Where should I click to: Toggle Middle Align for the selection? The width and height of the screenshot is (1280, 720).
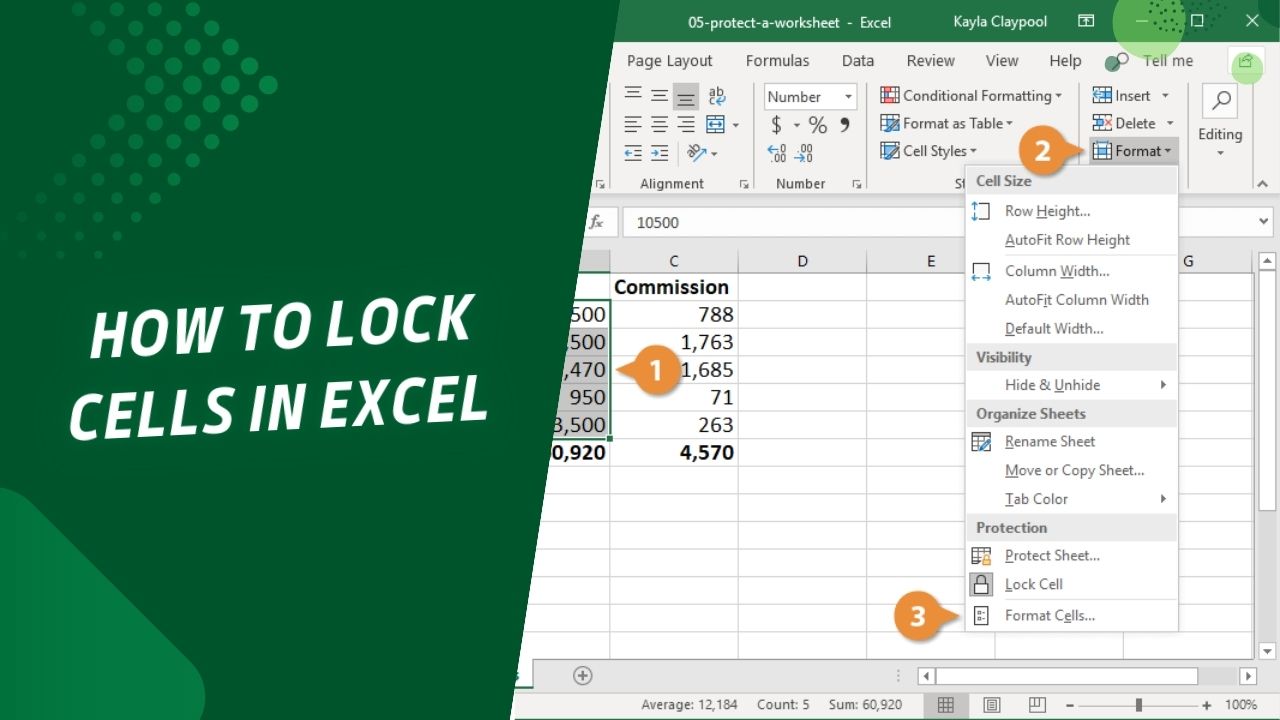660,94
